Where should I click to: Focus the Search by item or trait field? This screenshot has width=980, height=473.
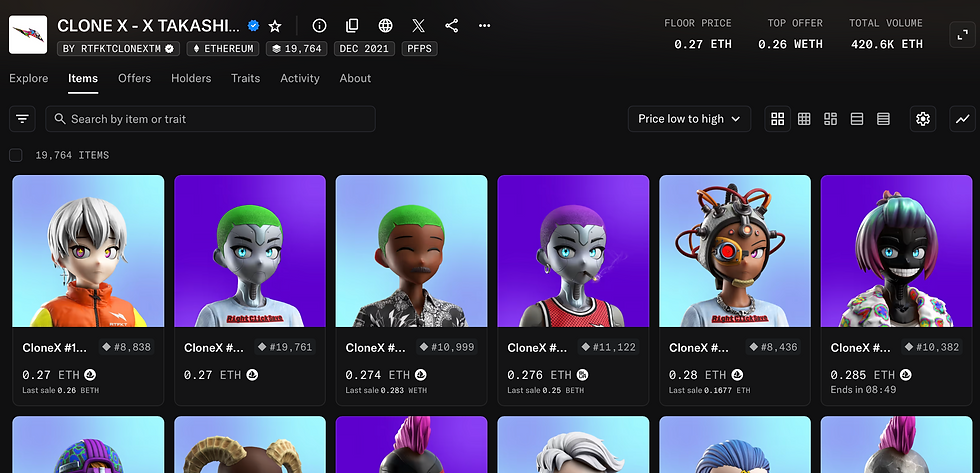[211, 119]
